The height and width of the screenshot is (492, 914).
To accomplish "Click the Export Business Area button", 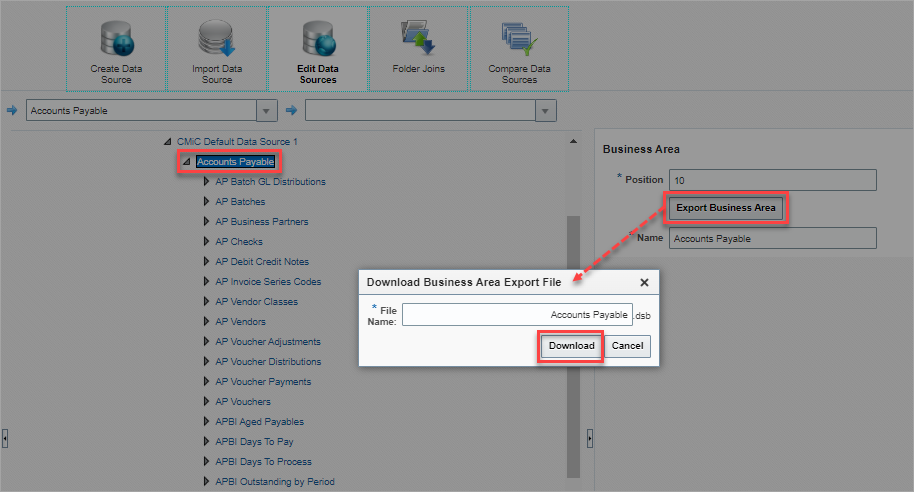I will click(x=726, y=208).
